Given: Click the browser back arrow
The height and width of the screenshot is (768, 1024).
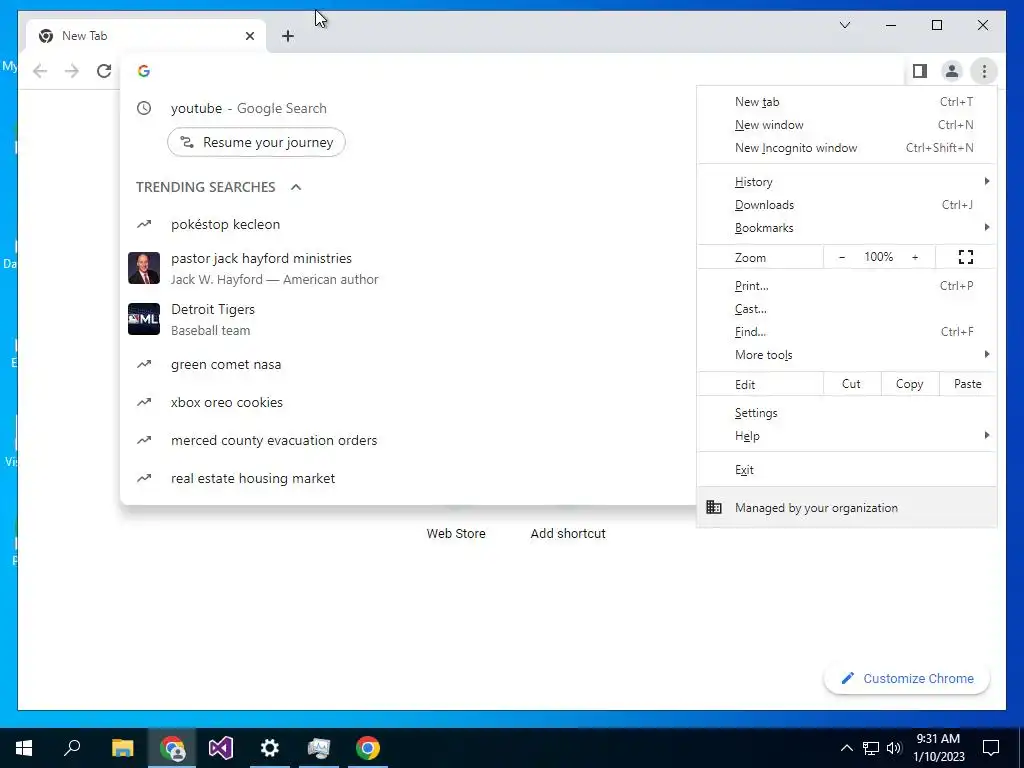Looking at the screenshot, I should (x=40, y=71).
